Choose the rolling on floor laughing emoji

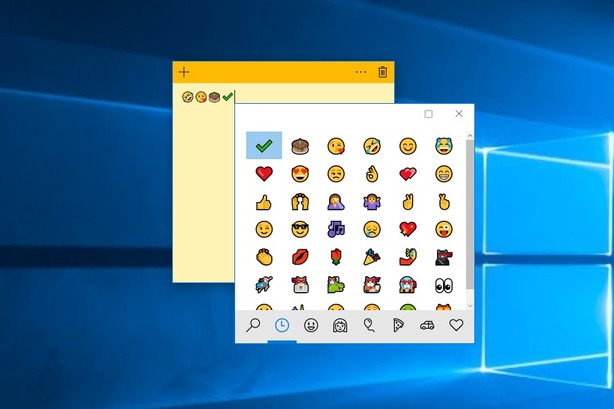click(372, 146)
